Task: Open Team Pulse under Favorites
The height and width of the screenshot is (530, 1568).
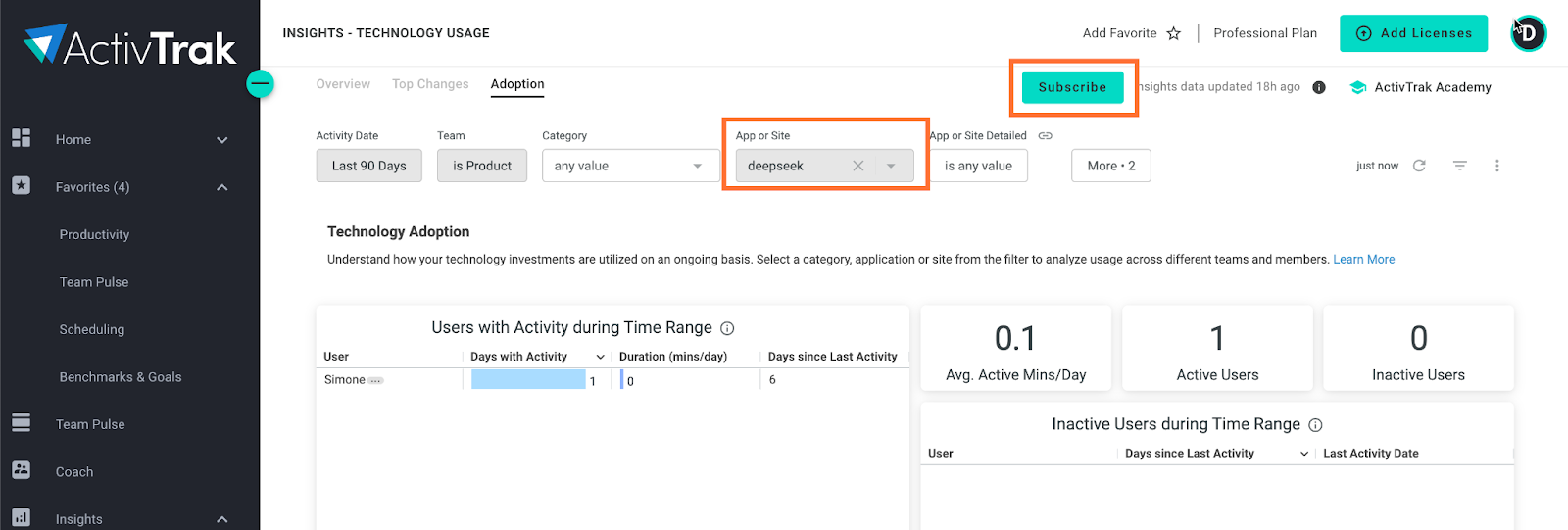Action: [94, 282]
